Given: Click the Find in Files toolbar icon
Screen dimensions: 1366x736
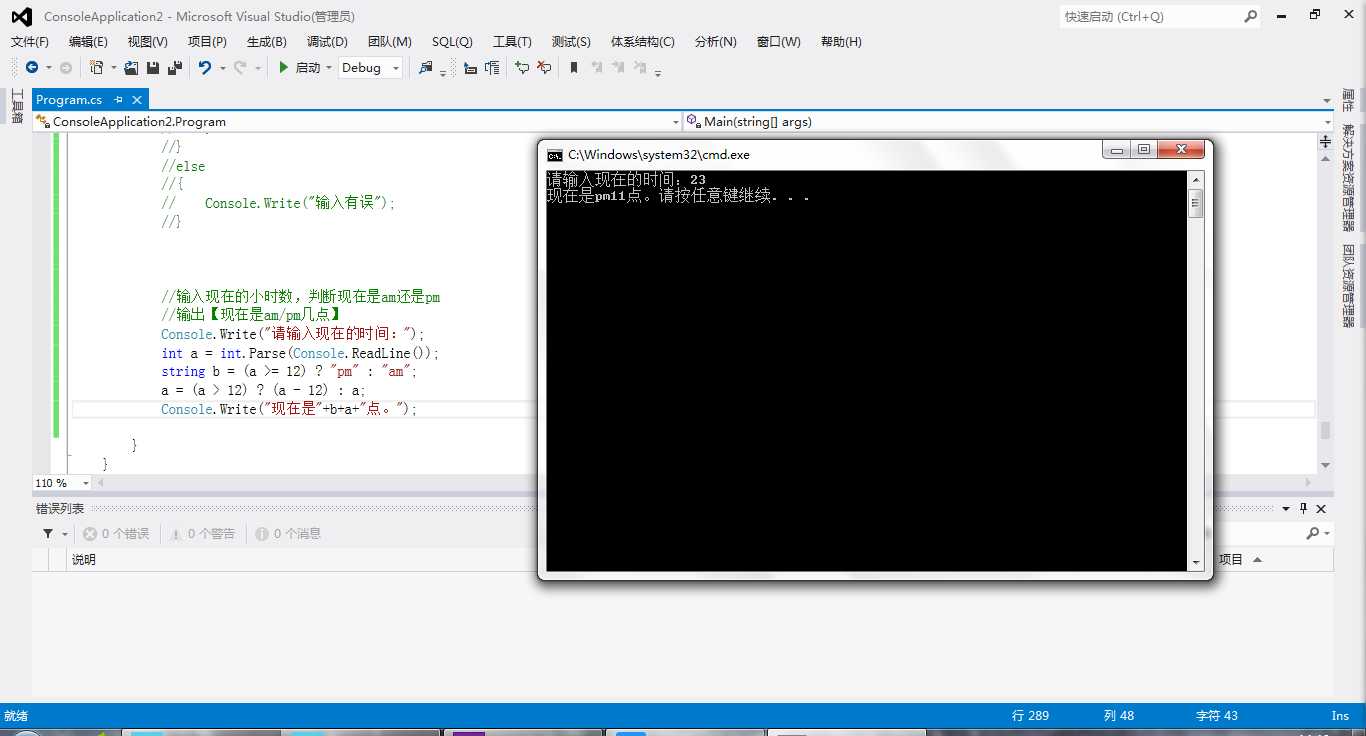Looking at the screenshot, I should (x=426, y=67).
